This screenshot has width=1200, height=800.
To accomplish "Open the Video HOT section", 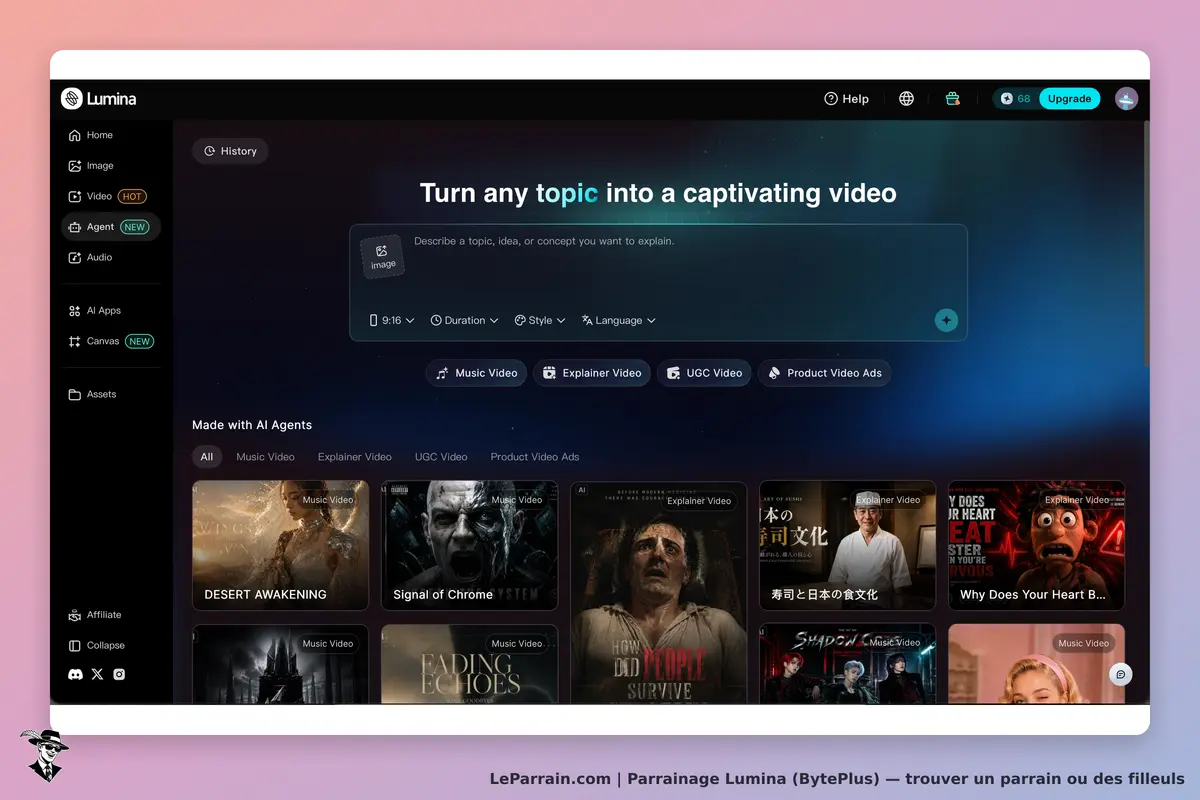I will [x=107, y=196].
